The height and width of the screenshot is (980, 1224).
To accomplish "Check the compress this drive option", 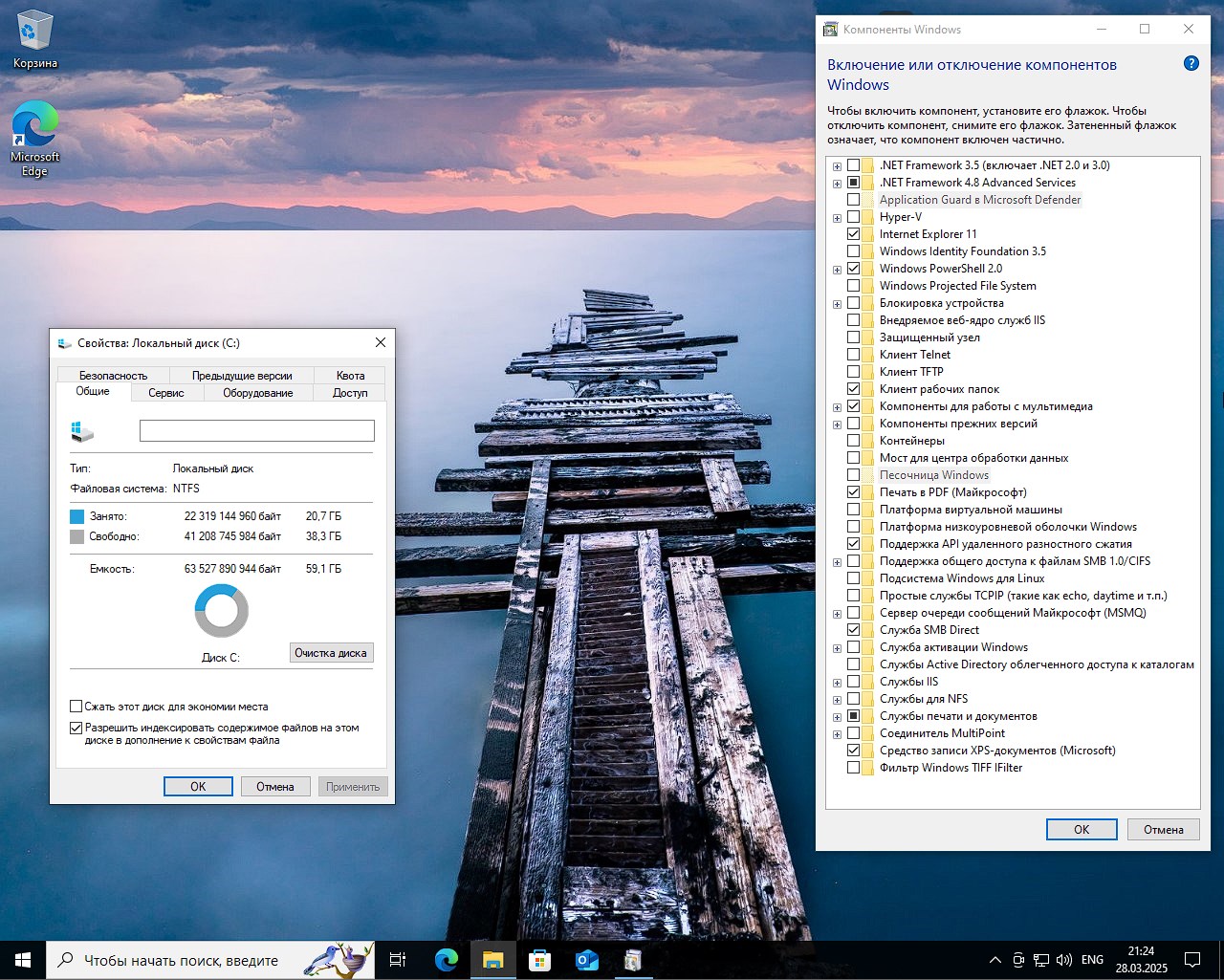I will pyautogui.click(x=76, y=707).
